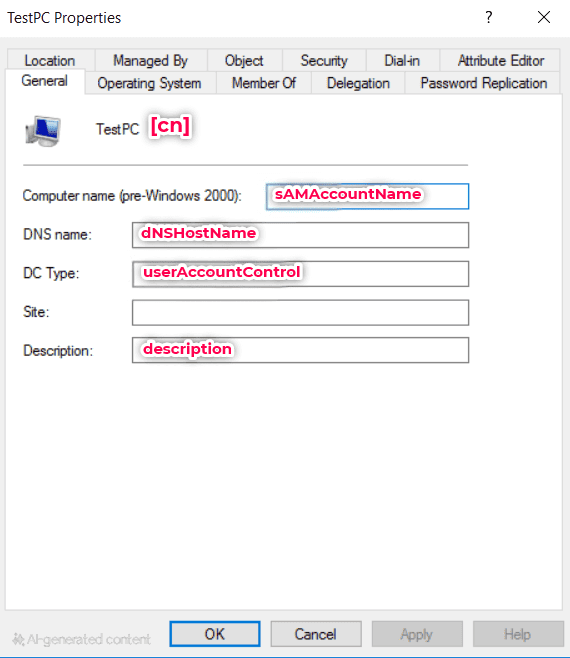Click the "Site:" label
Viewport: 570px width, 658px height.
tap(36, 312)
